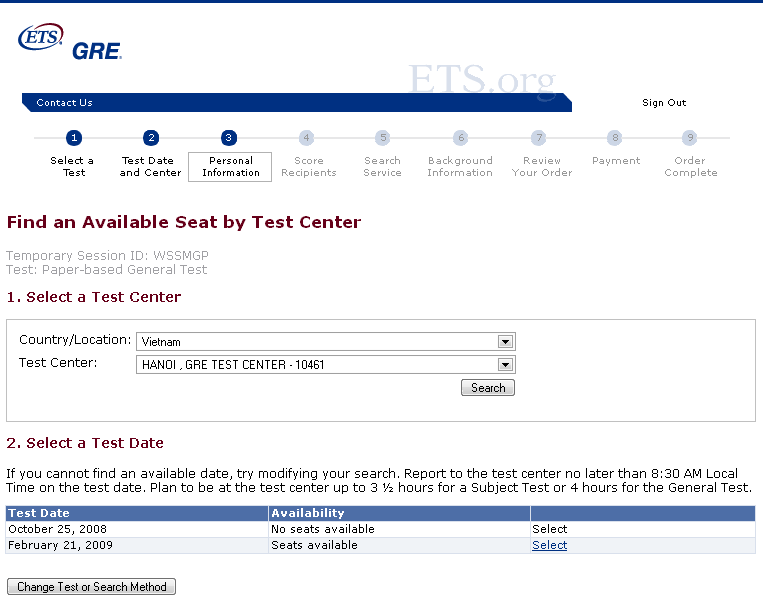The width and height of the screenshot is (763, 614).
Task: Click step 4 circle icon
Action: click(x=306, y=138)
